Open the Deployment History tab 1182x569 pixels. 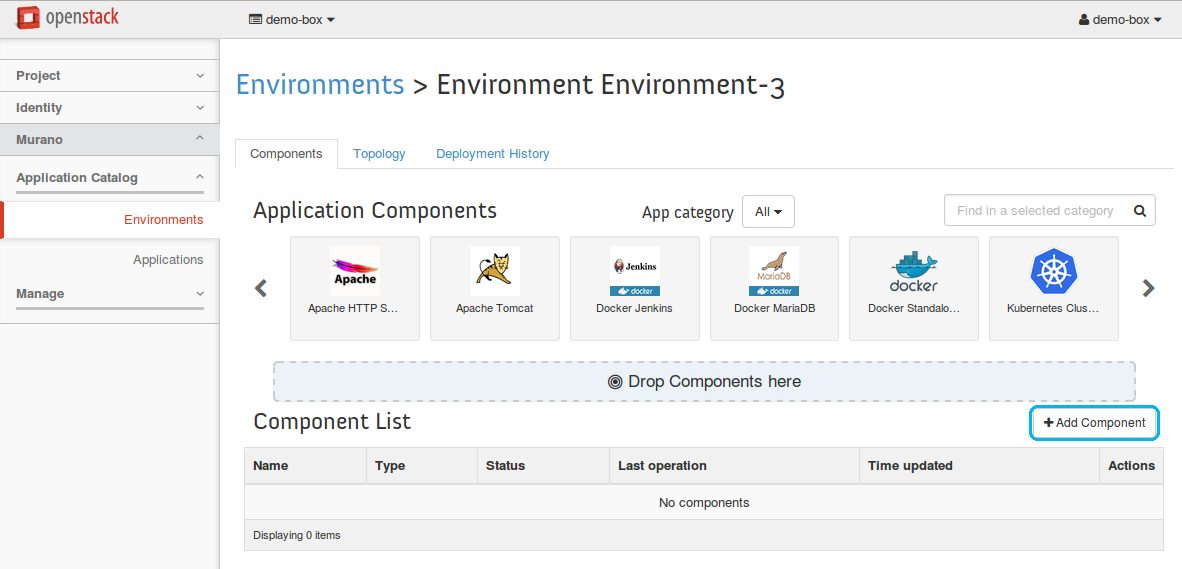(492, 154)
